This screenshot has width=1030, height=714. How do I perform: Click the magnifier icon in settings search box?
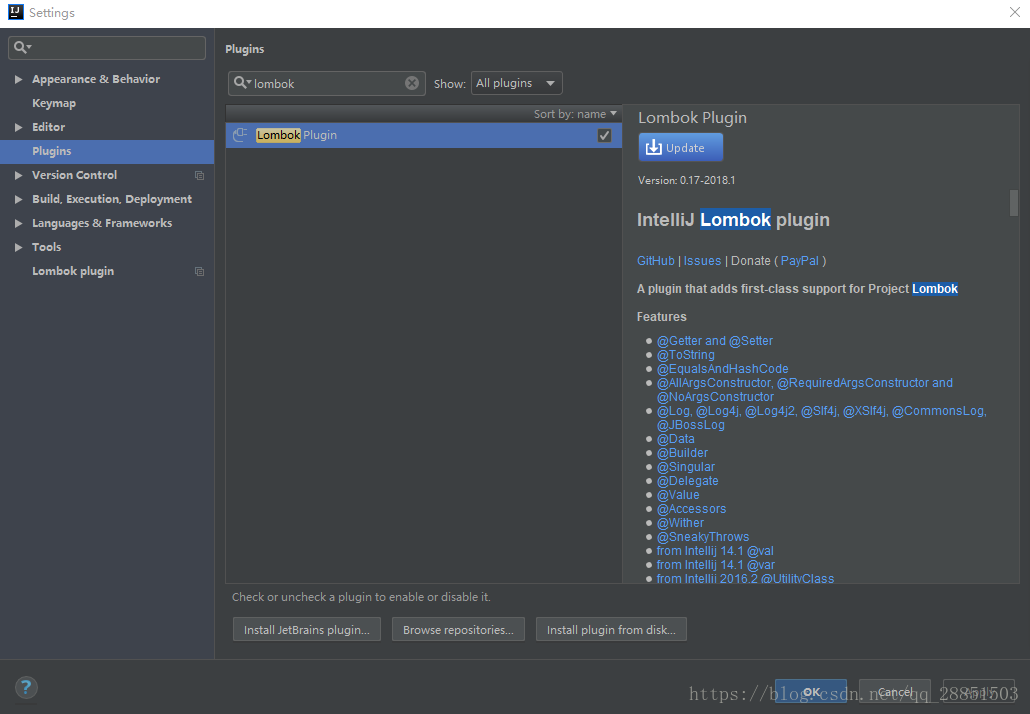click(22, 47)
